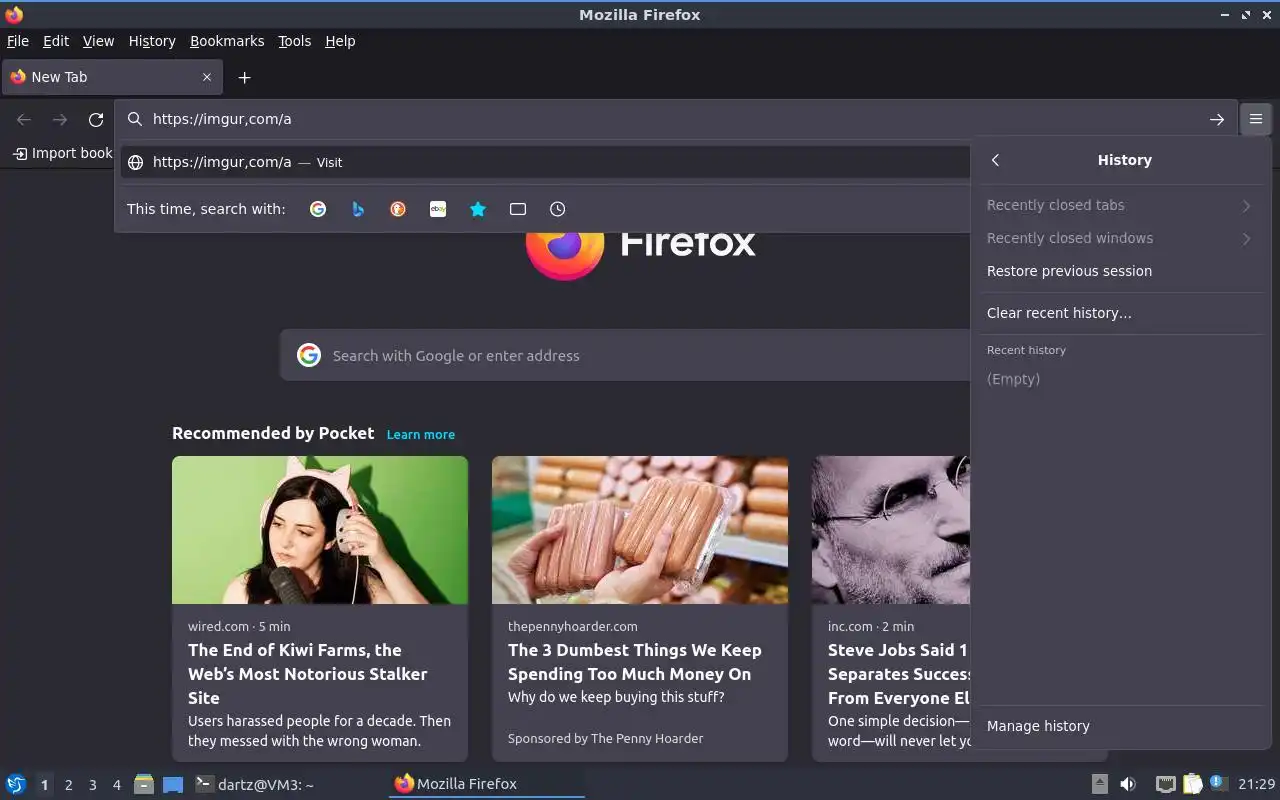The image size is (1280, 800).
Task: Open the View menu
Action: 98,41
